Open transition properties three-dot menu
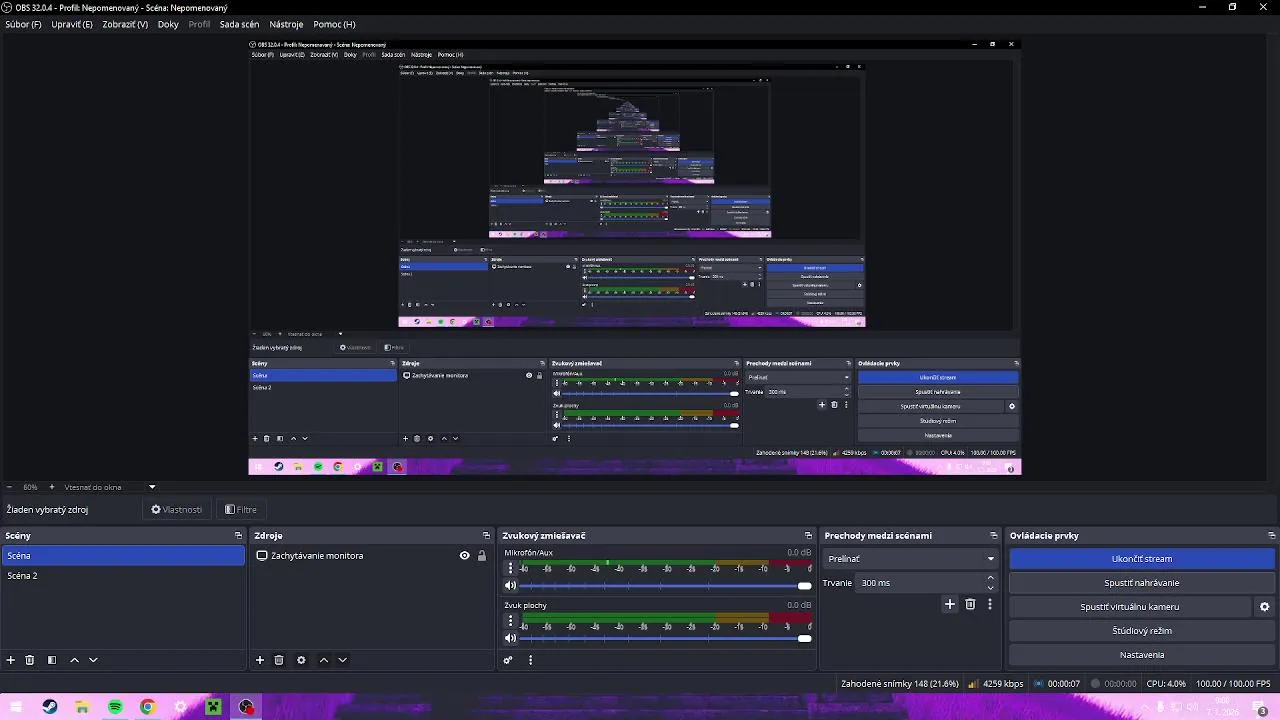Image resolution: width=1280 pixels, height=720 pixels. point(990,604)
